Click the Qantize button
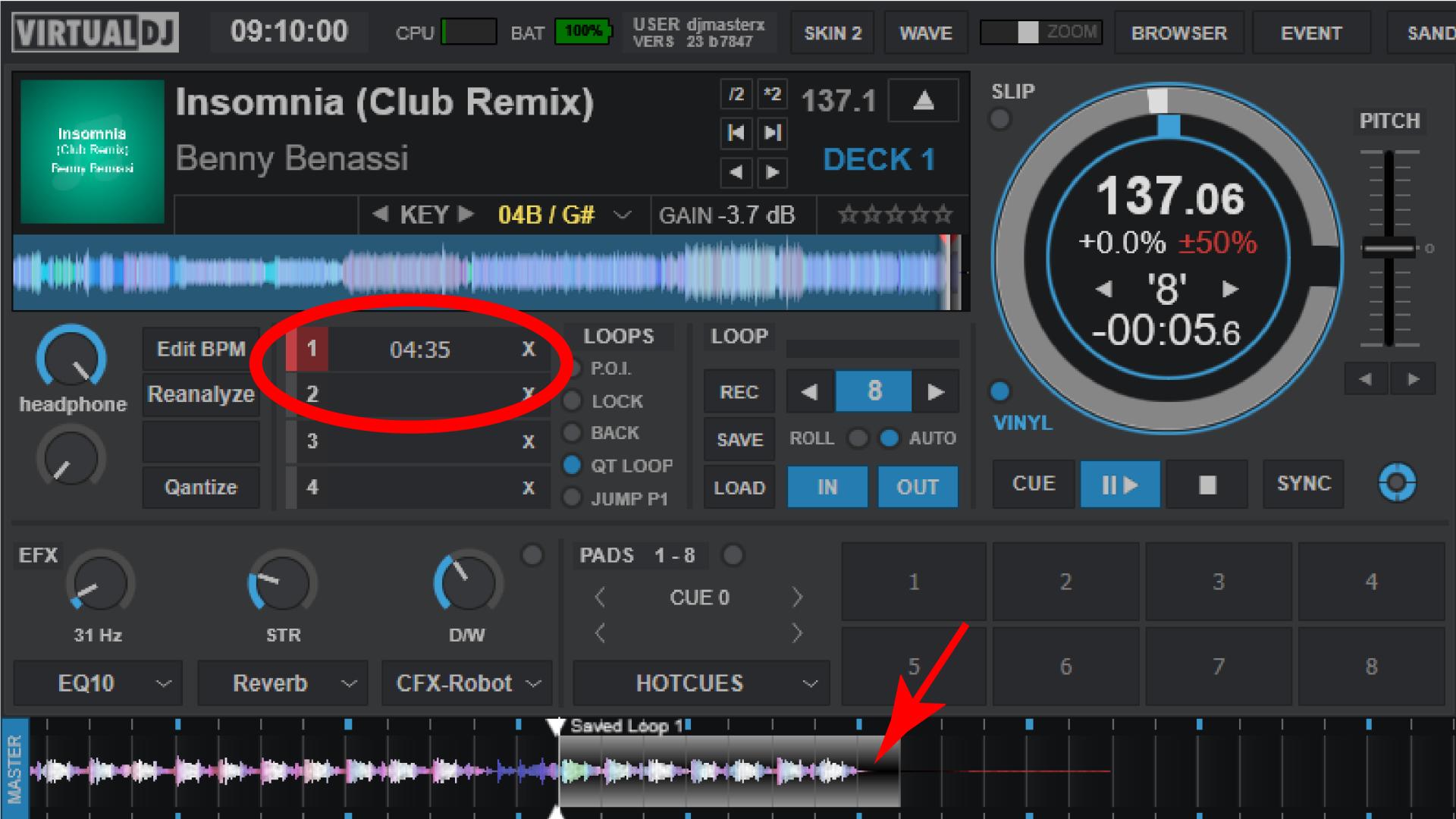Image resolution: width=1456 pixels, height=819 pixels. [201, 487]
